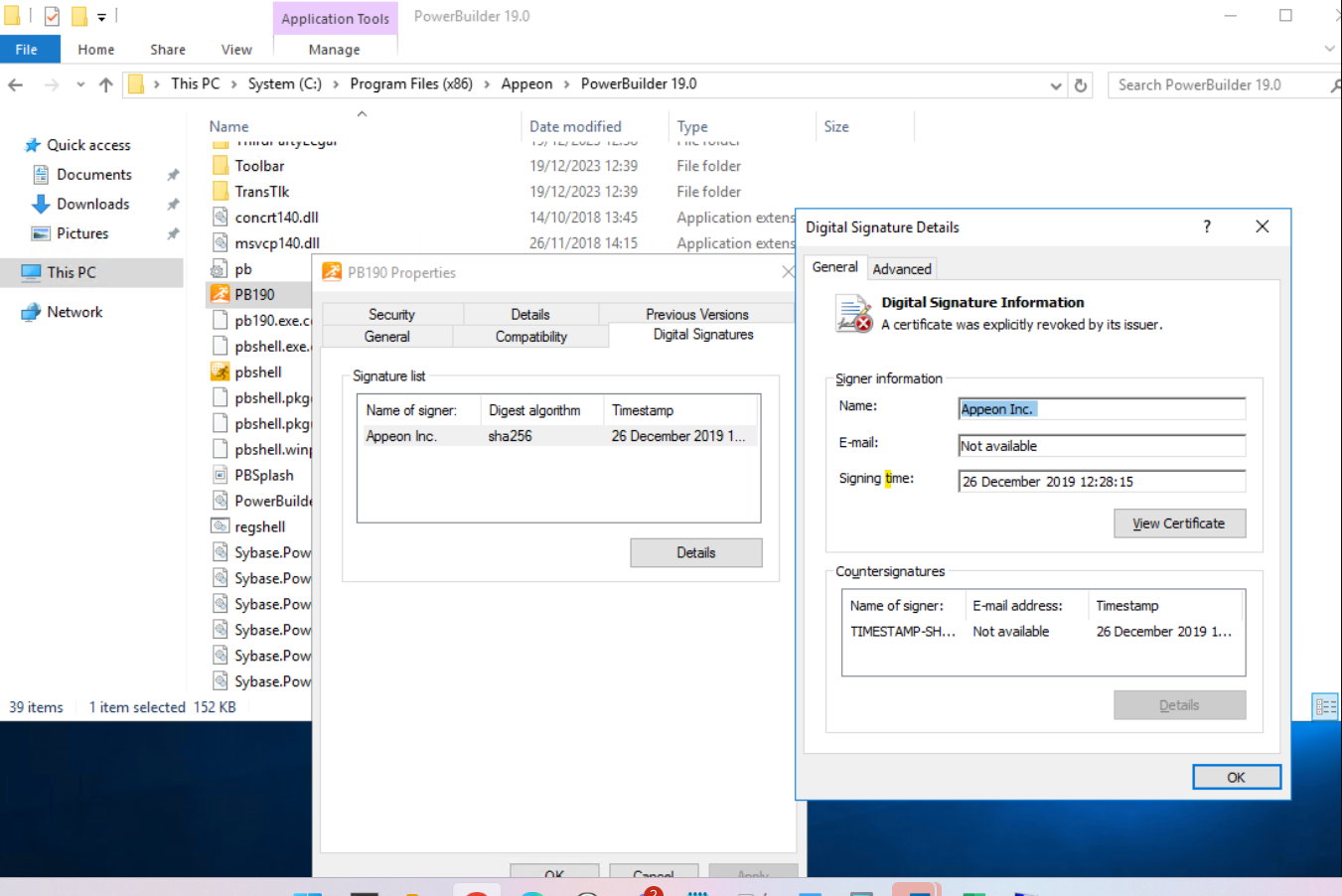Expand the address bar history dropdown
This screenshot has height=896, width=1342.
(x=1055, y=85)
